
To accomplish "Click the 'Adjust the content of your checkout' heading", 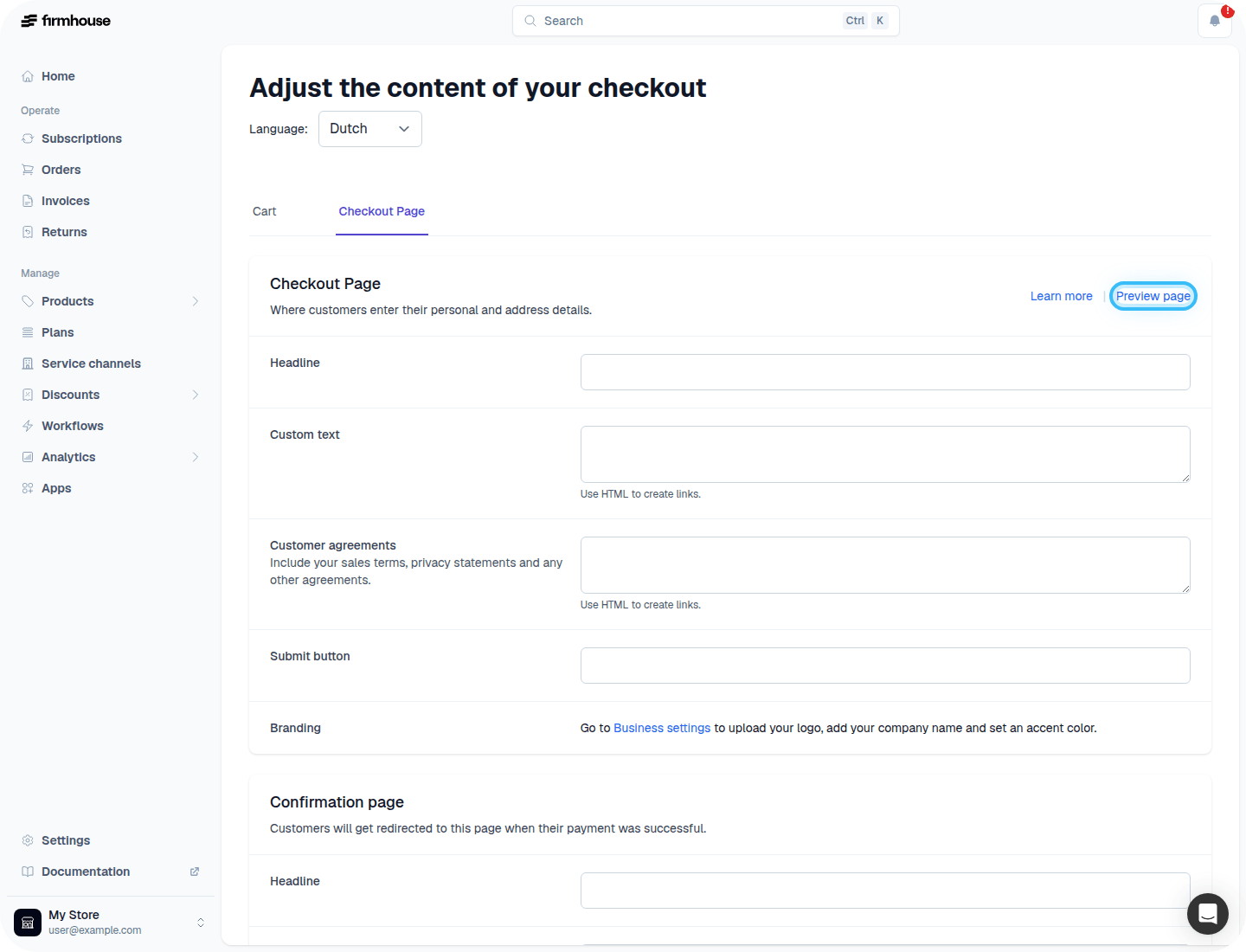I will pos(478,87).
